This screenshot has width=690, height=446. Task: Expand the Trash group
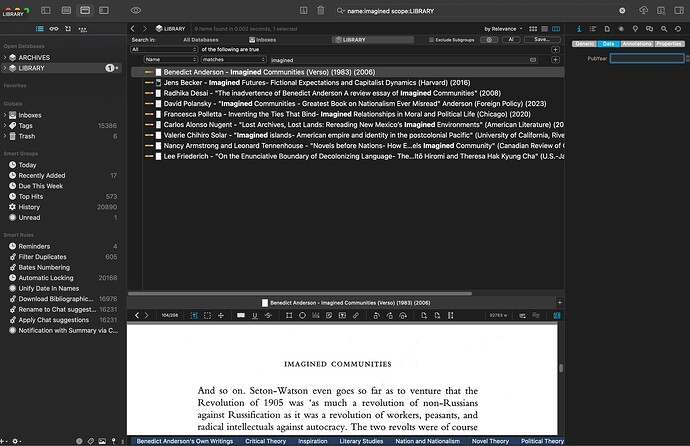pos(5,136)
